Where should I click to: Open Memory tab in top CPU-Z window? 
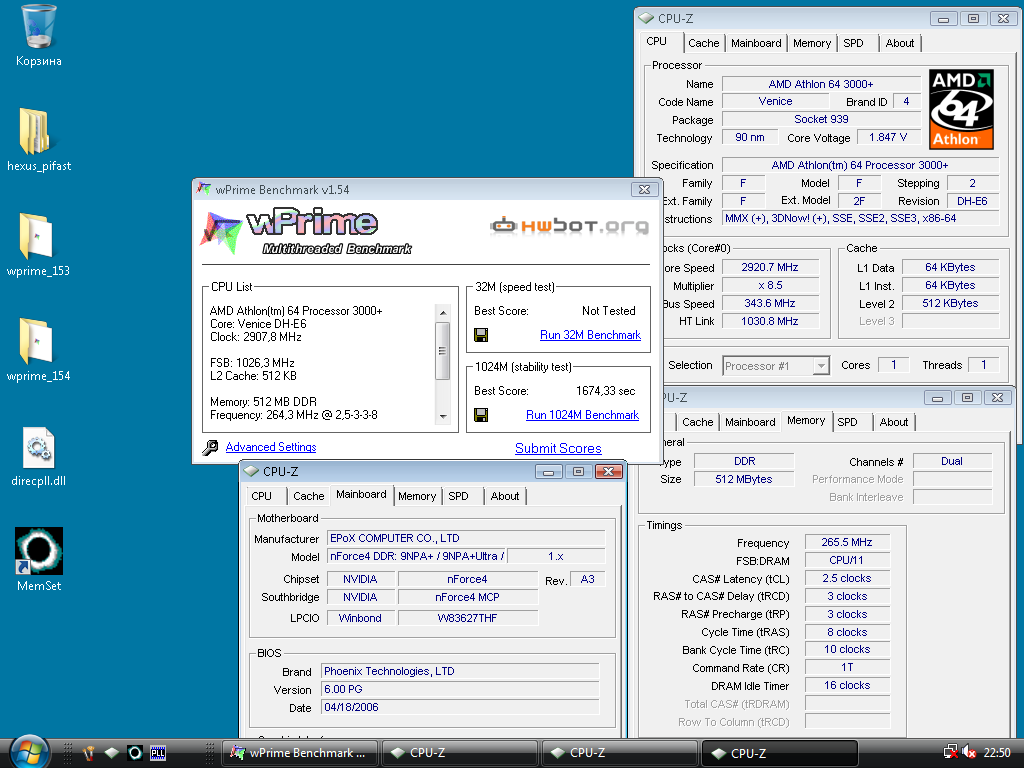pyautogui.click(x=812, y=43)
